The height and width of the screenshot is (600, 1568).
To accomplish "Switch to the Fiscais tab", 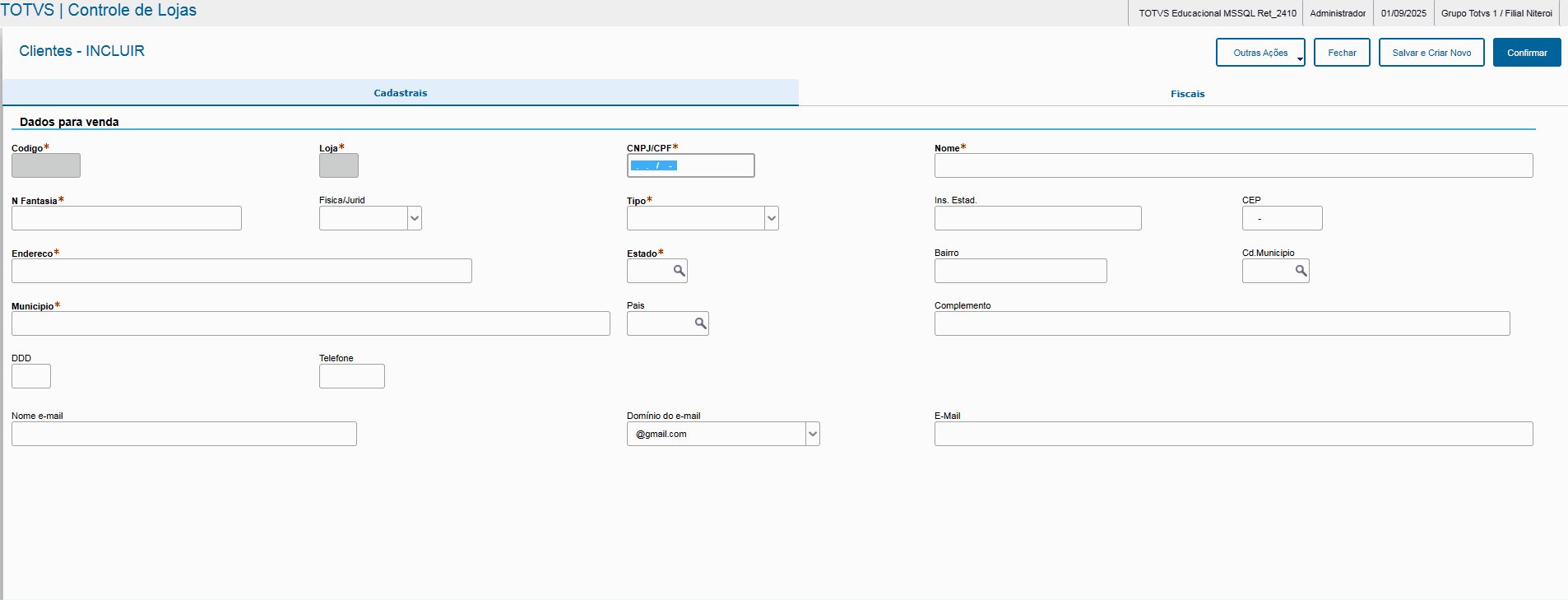I will (1187, 94).
